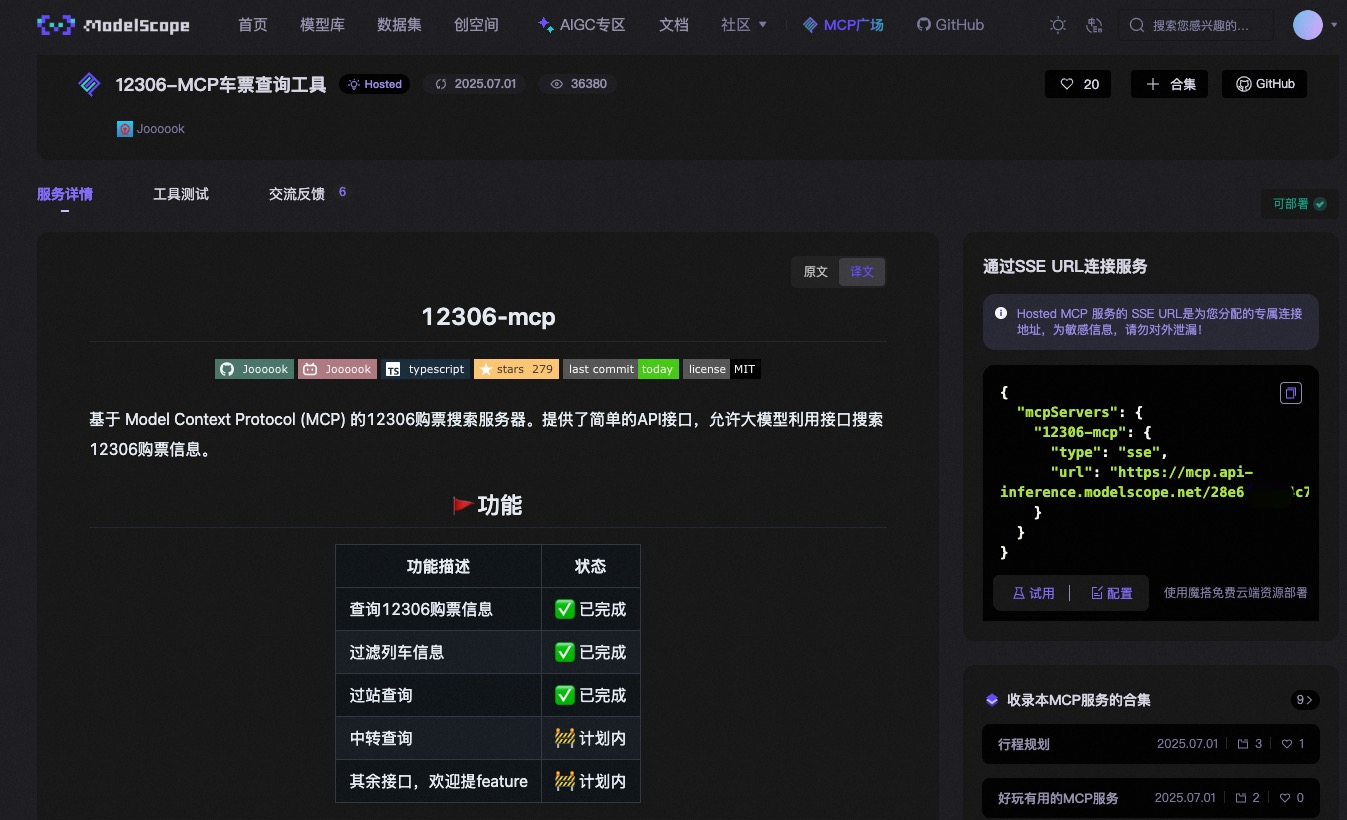Expand the arrow next to user avatar
This screenshot has height=820, width=1347.
point(1334,25)
